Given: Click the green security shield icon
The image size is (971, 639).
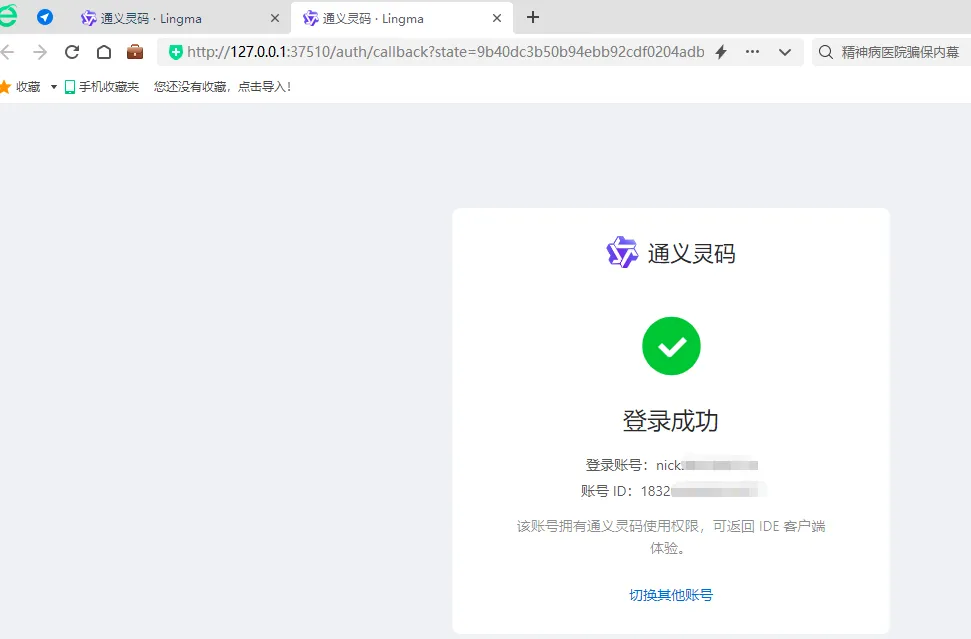Looking at the screenshot, I should 175,52.
